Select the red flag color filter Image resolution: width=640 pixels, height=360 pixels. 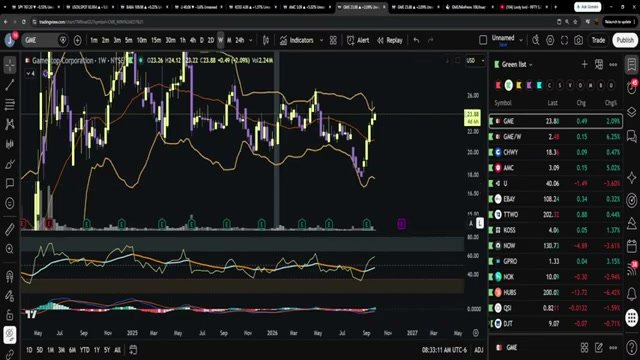coord(498,85)
